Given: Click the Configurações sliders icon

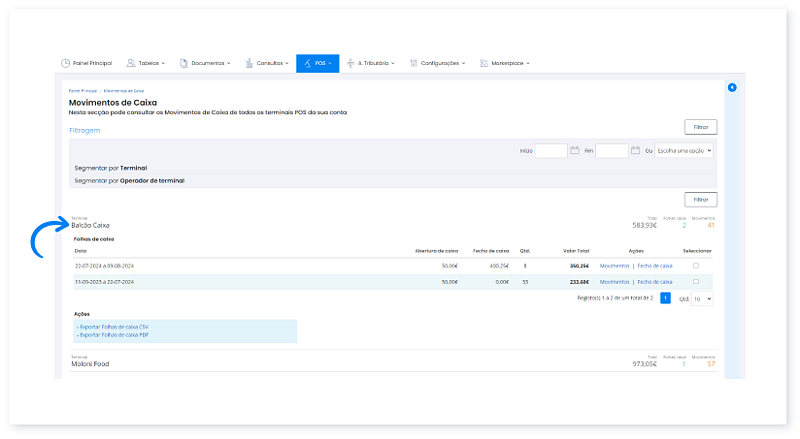Looking at the screenshot, I should 413,63.
